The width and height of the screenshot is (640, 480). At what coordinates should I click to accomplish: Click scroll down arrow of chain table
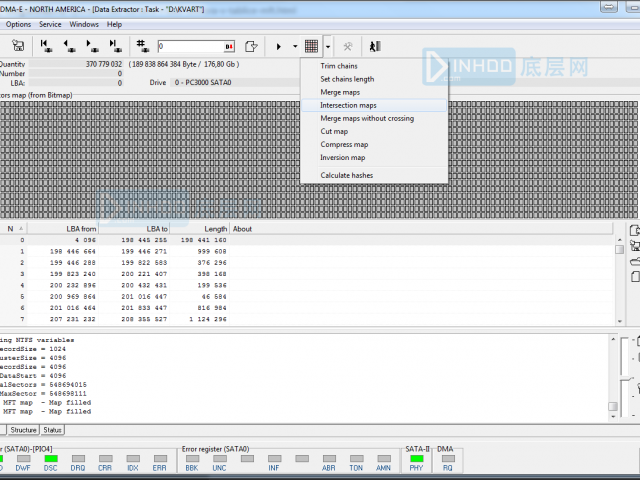pos(620,322)
